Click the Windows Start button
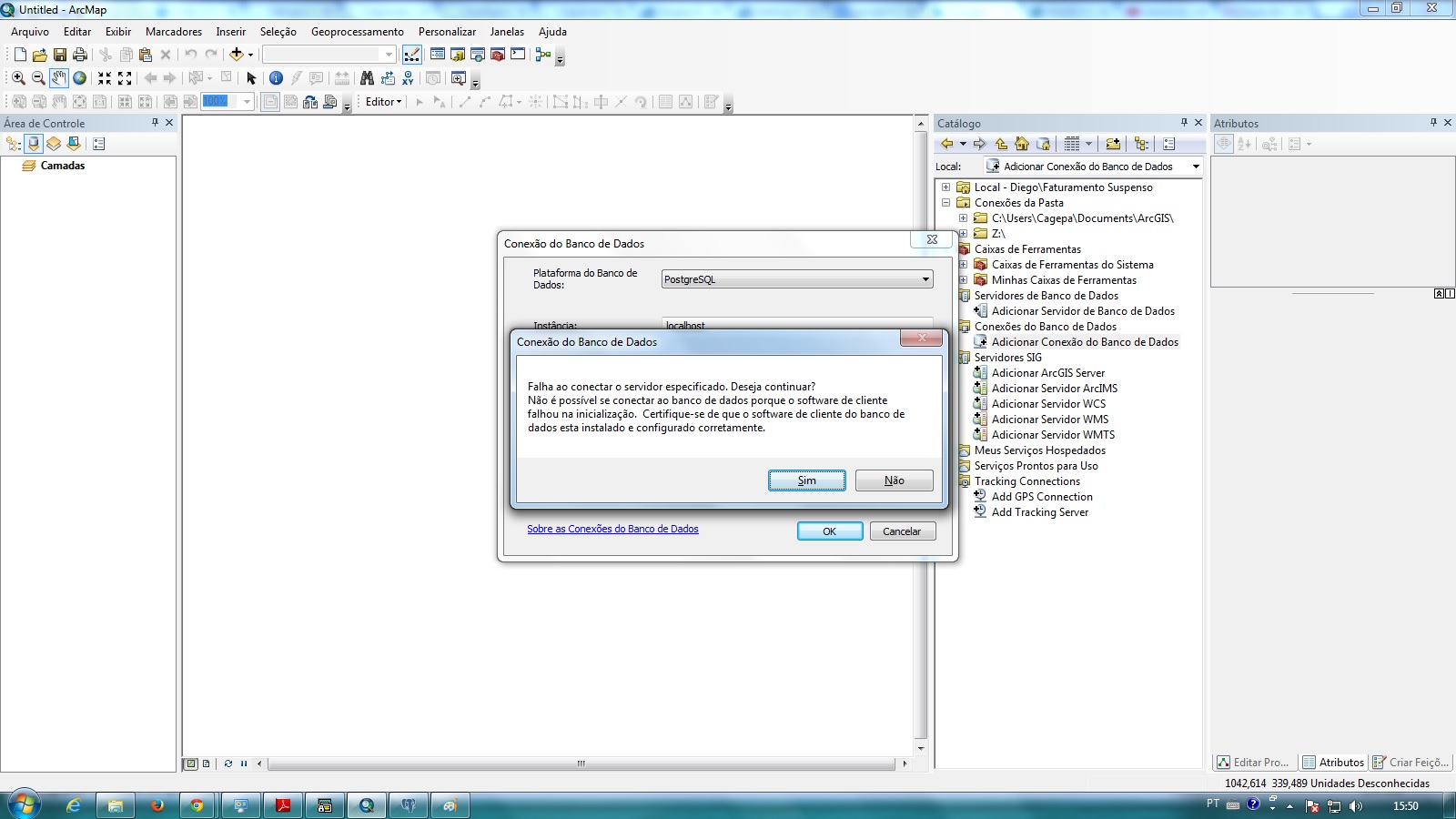 [24, 805]
